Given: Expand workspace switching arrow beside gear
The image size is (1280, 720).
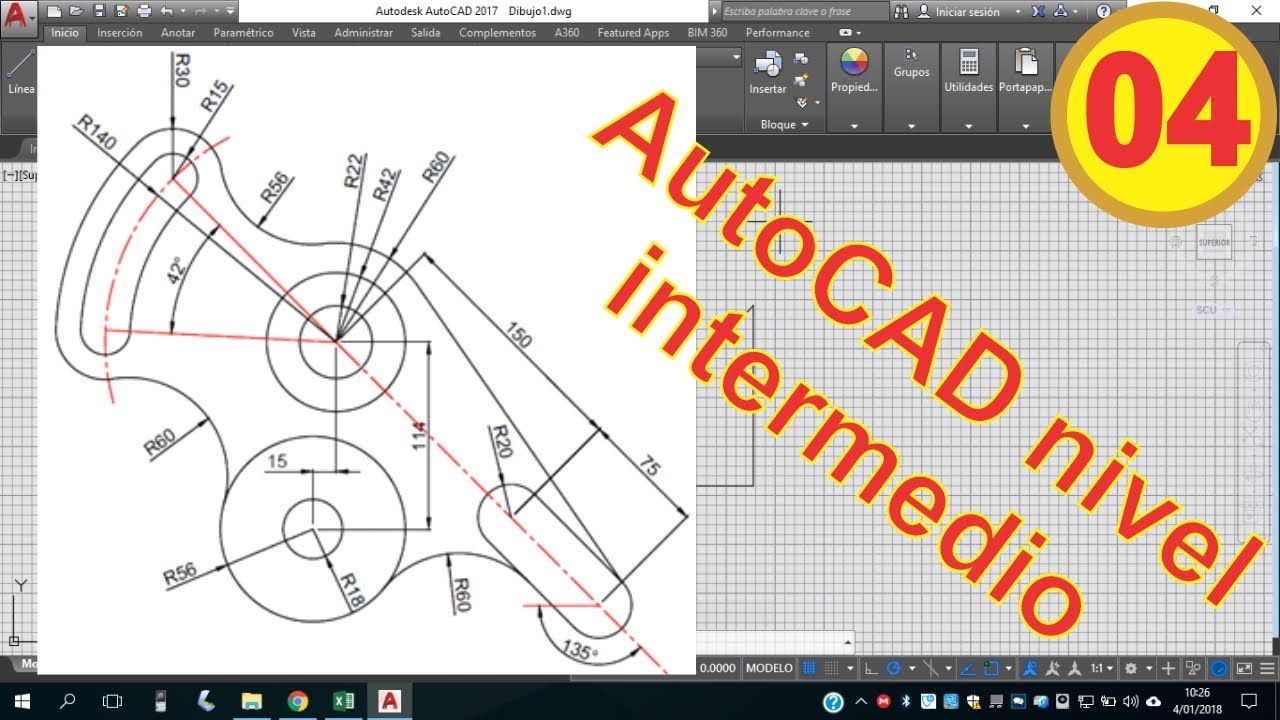Looking at the screenshot, I should coord(1149,668).
